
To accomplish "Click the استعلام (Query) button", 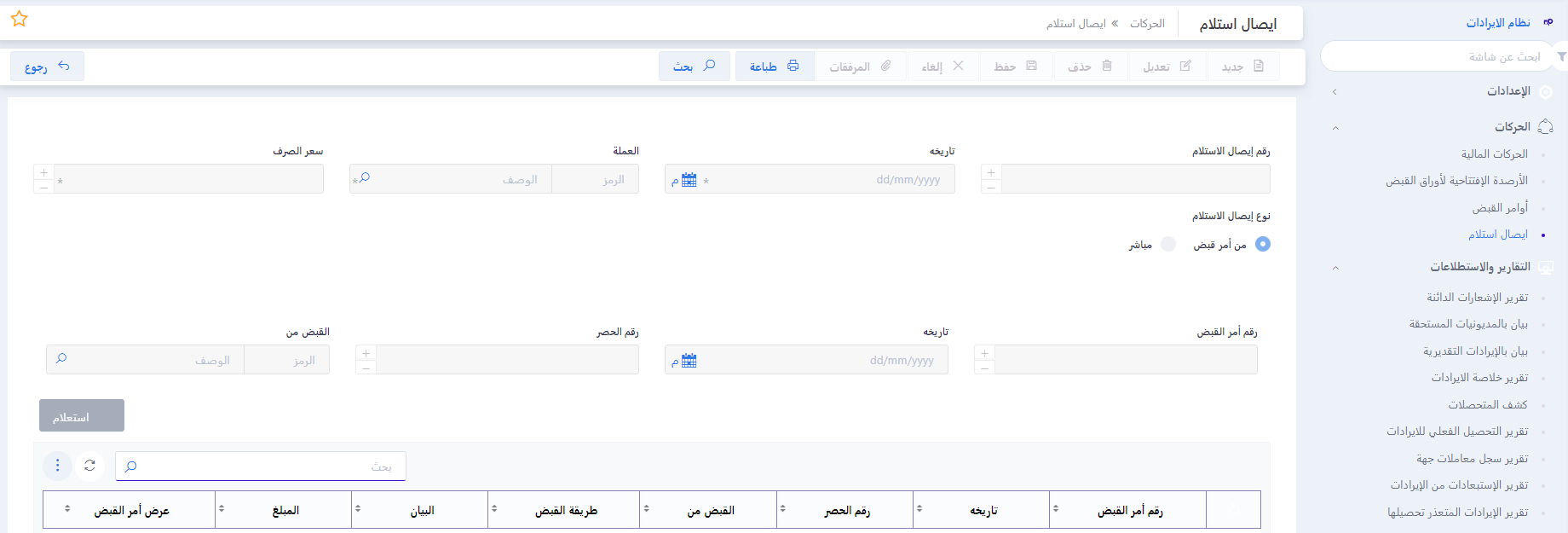I will (82, 415).
